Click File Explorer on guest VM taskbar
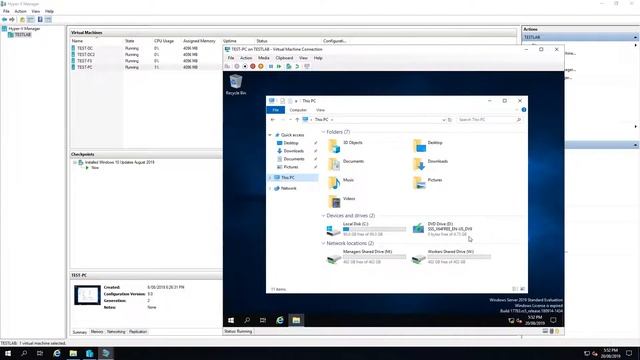 point(296,320)
